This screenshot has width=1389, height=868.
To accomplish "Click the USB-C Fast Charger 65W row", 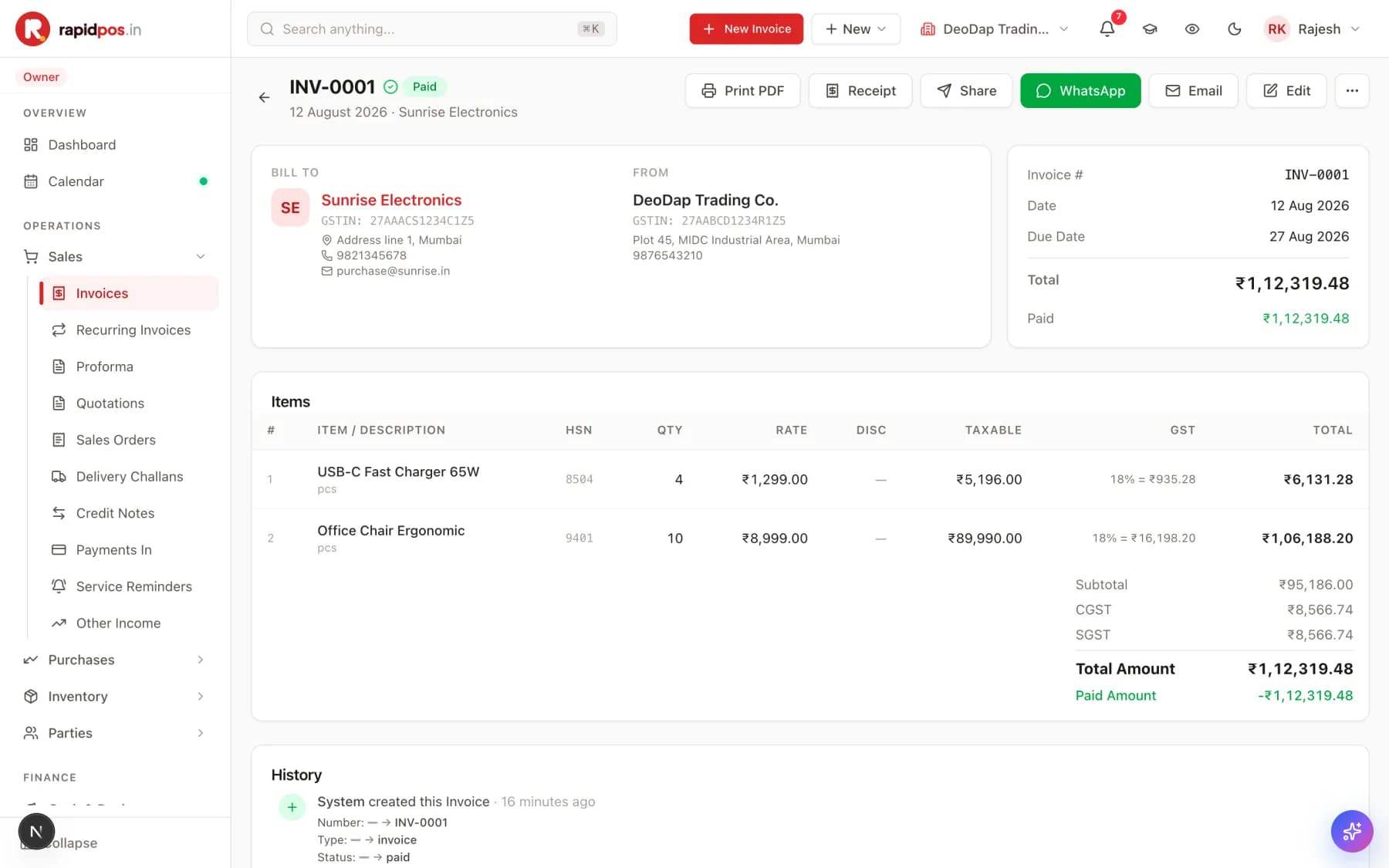I will tap(810, 479).
